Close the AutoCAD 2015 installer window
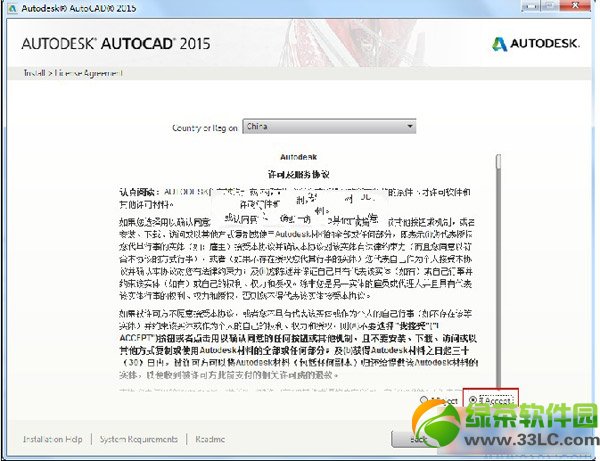 (576, 6)
